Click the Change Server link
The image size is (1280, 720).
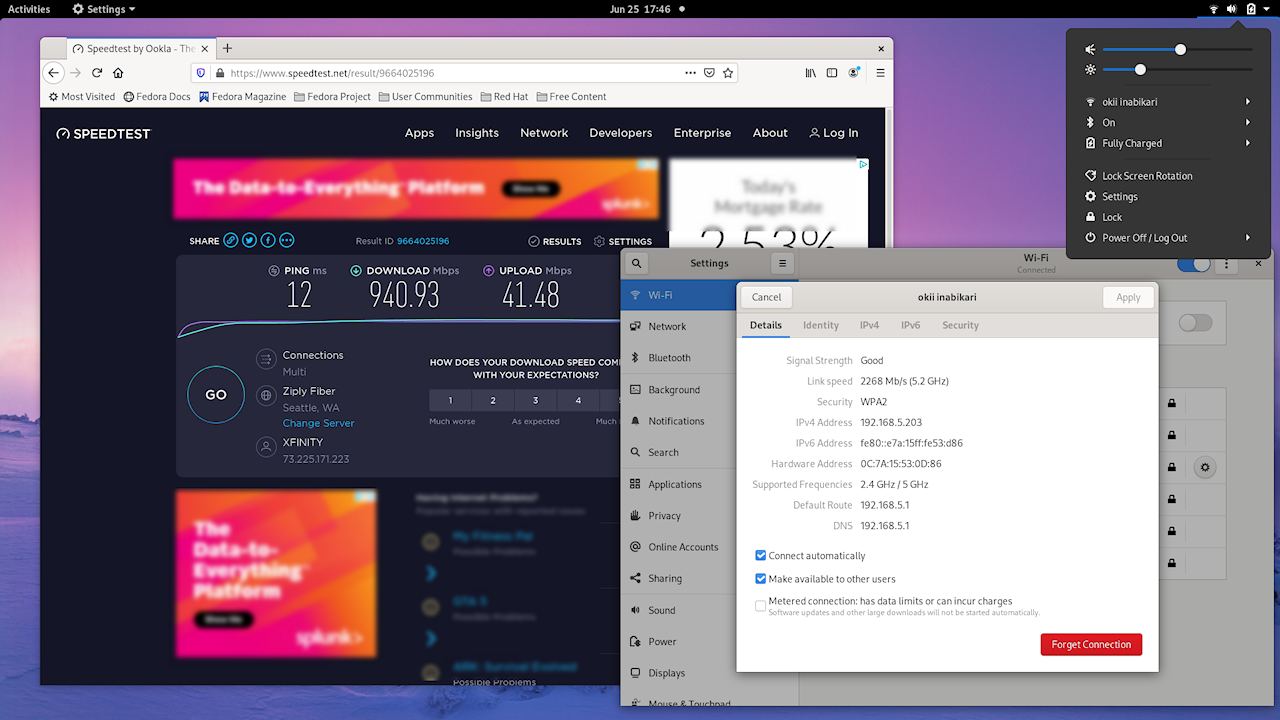click(318, 423)
